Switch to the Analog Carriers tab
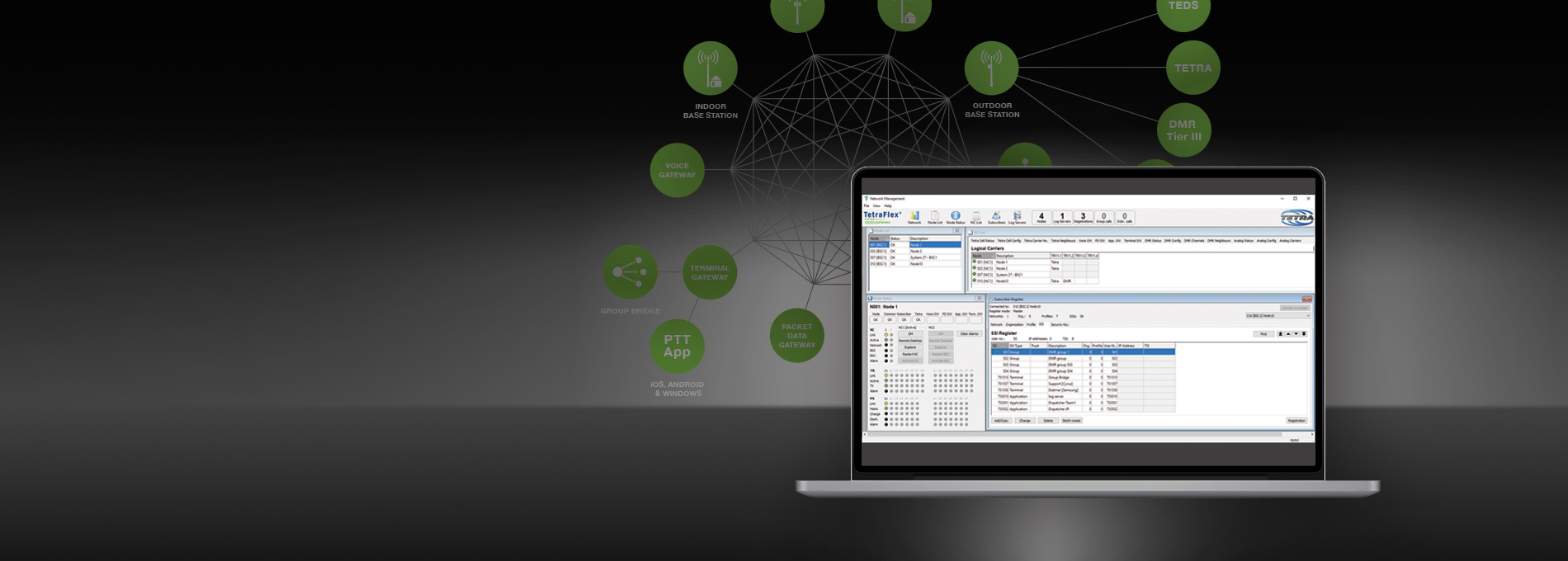 pyautogui.click(x=1290, y=241)
